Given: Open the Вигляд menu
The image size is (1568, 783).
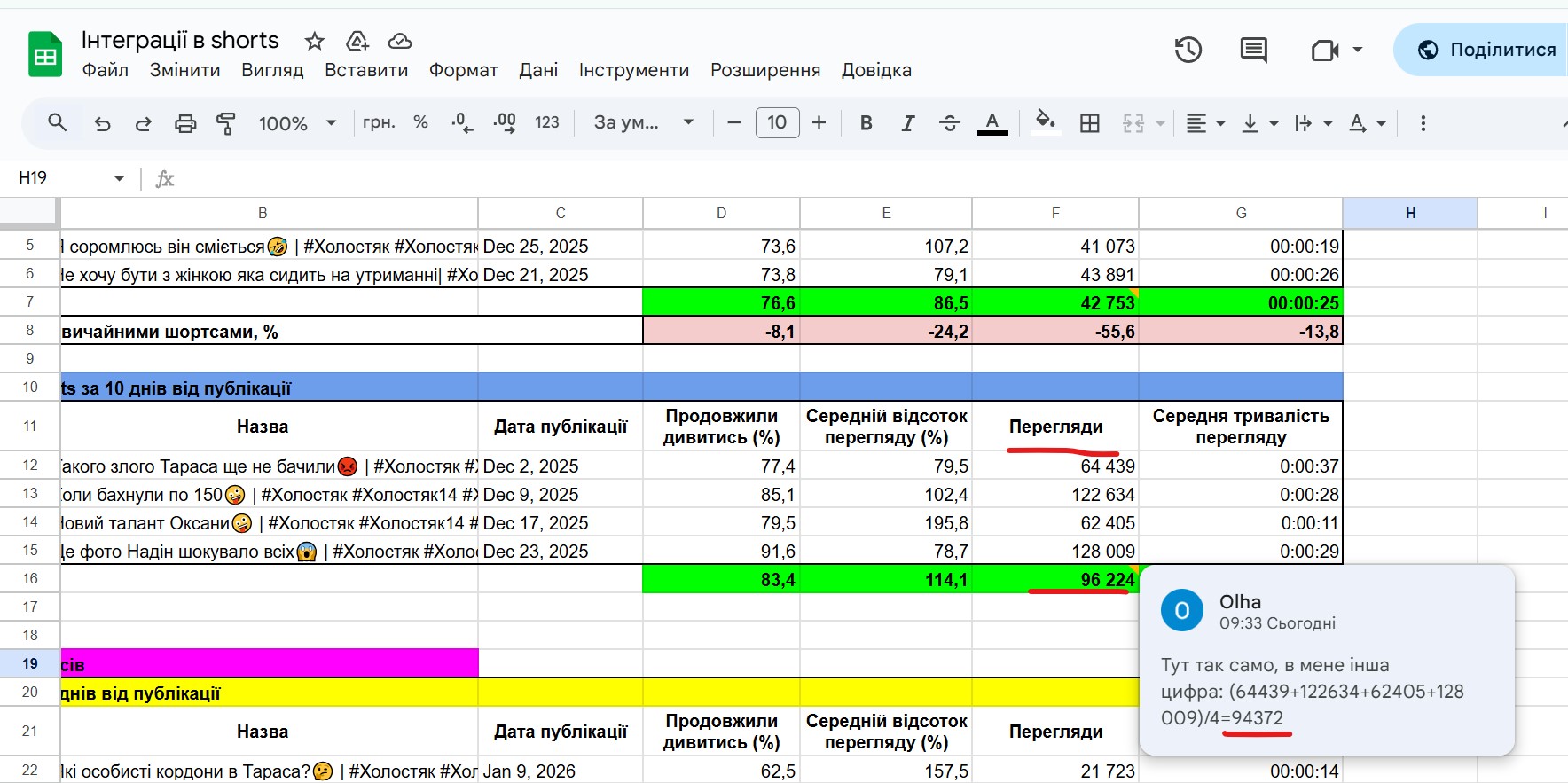Looking at the screenshot, I should [272, 70].
